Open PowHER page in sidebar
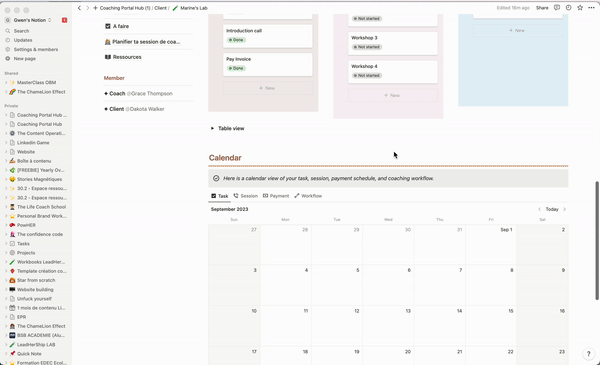Viewport: 600px width, 365px height. [x=26, y=225]
